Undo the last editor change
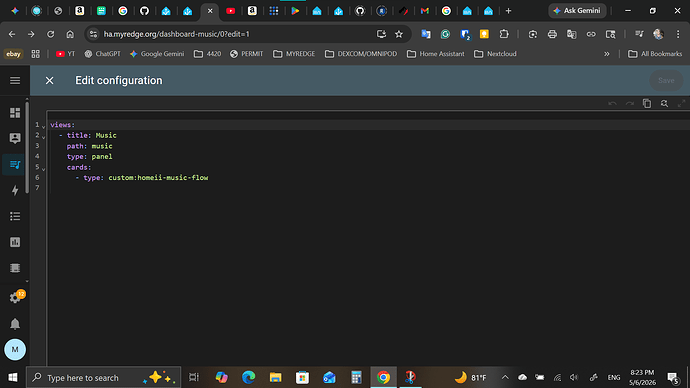 point(612,103)
